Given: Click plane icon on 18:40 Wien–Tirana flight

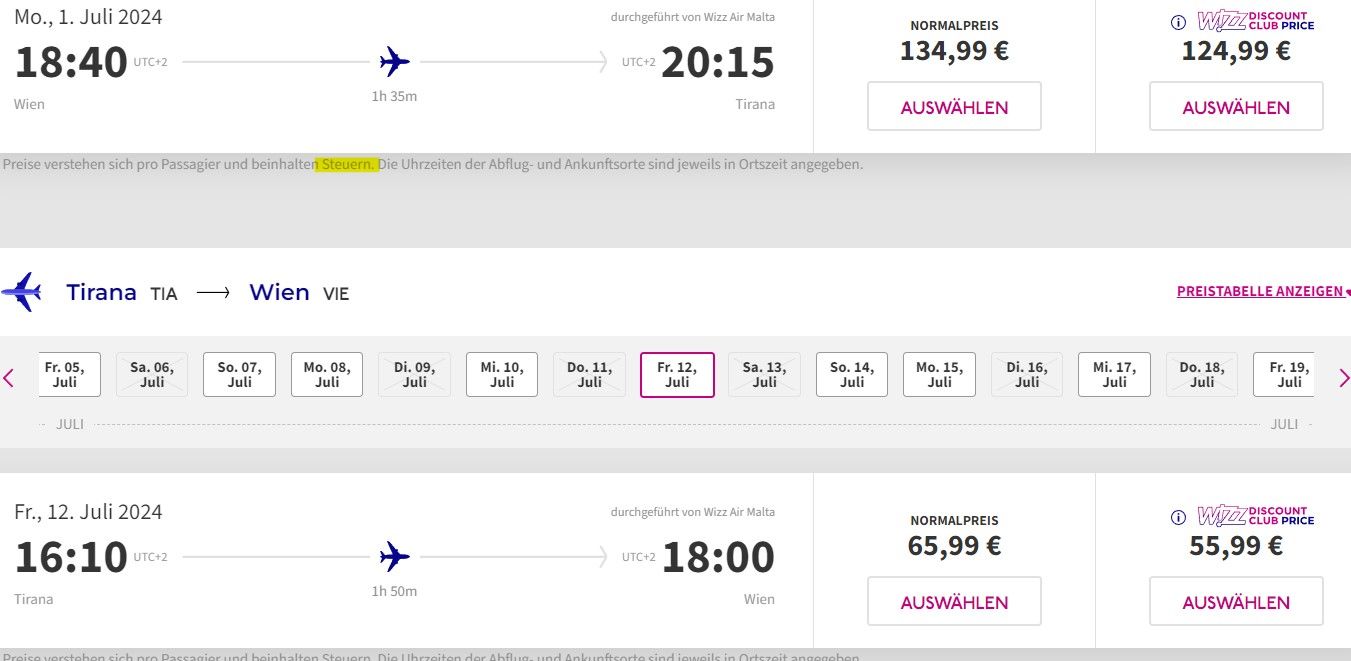Looking at the screenshot, I should [395, 62].
